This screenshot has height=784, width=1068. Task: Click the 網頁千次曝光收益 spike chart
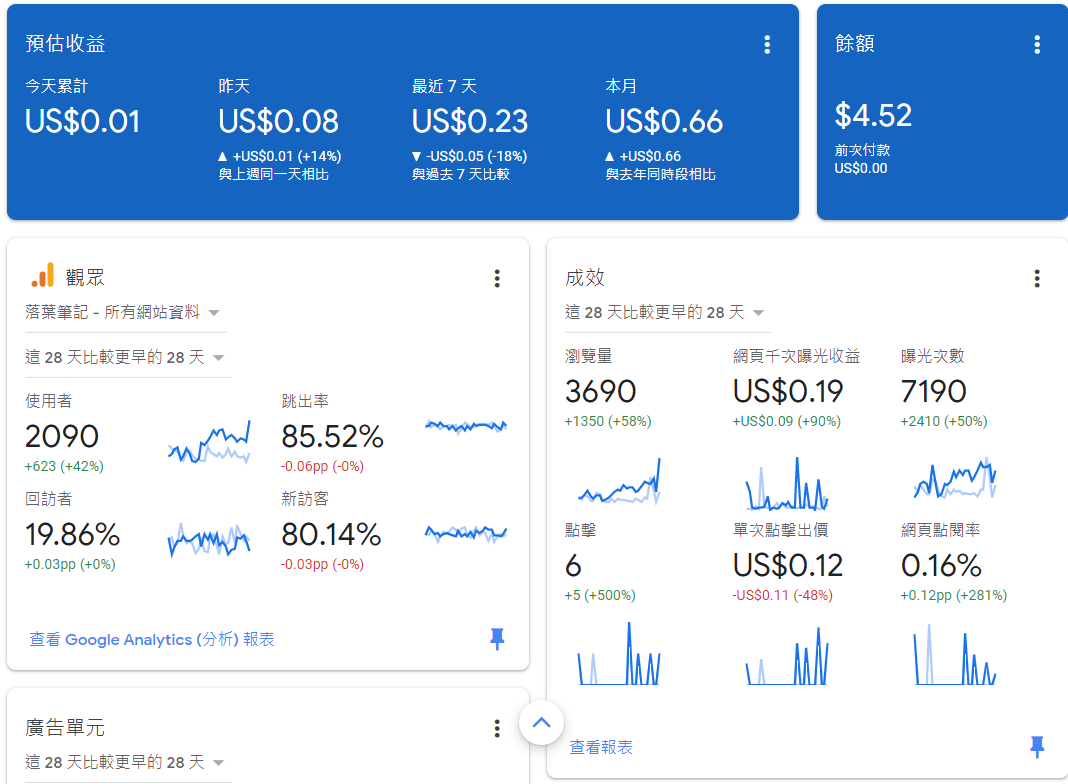786,484
